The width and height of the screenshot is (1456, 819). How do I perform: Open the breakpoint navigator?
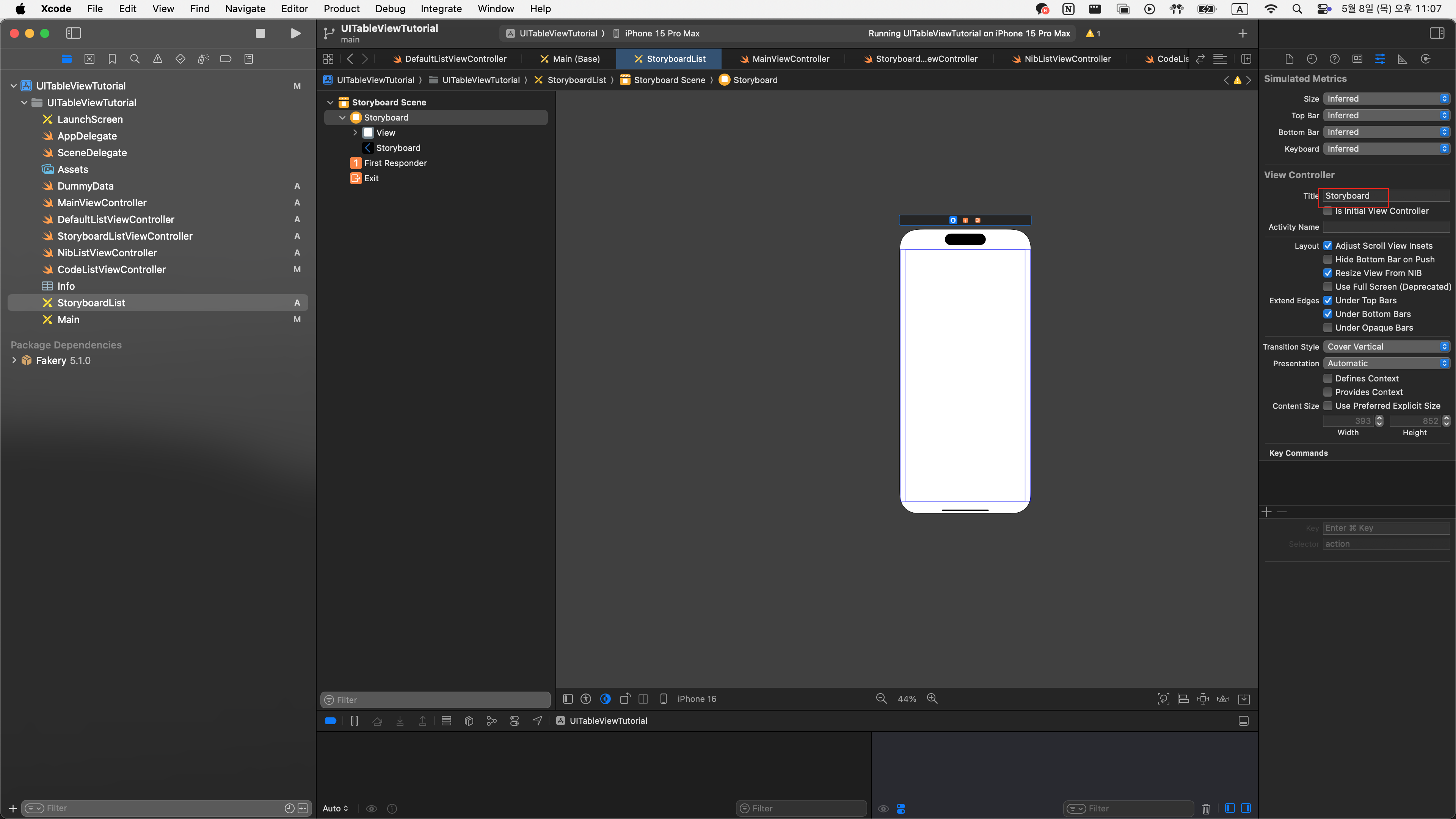tap(226, 59)
